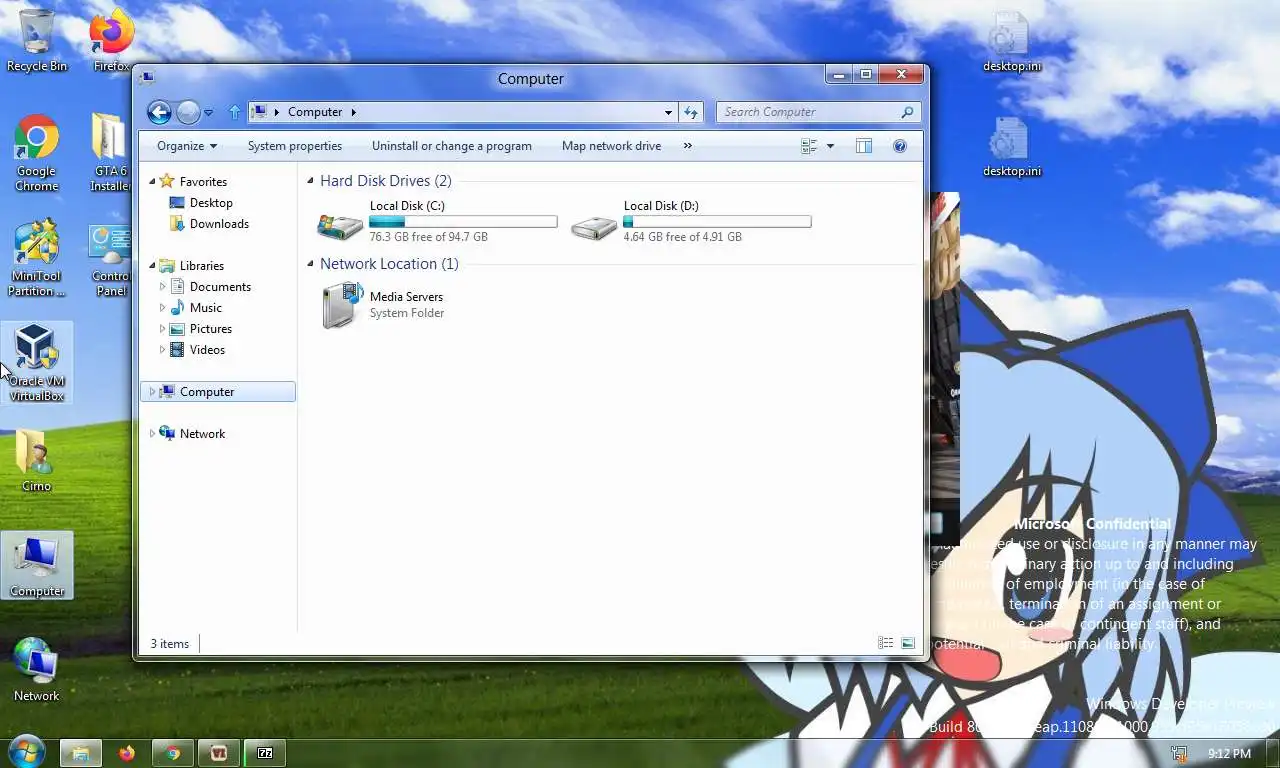Click the Computer icon in address bar
This screenshot has width=1280, height=768.
click(259, 112)
